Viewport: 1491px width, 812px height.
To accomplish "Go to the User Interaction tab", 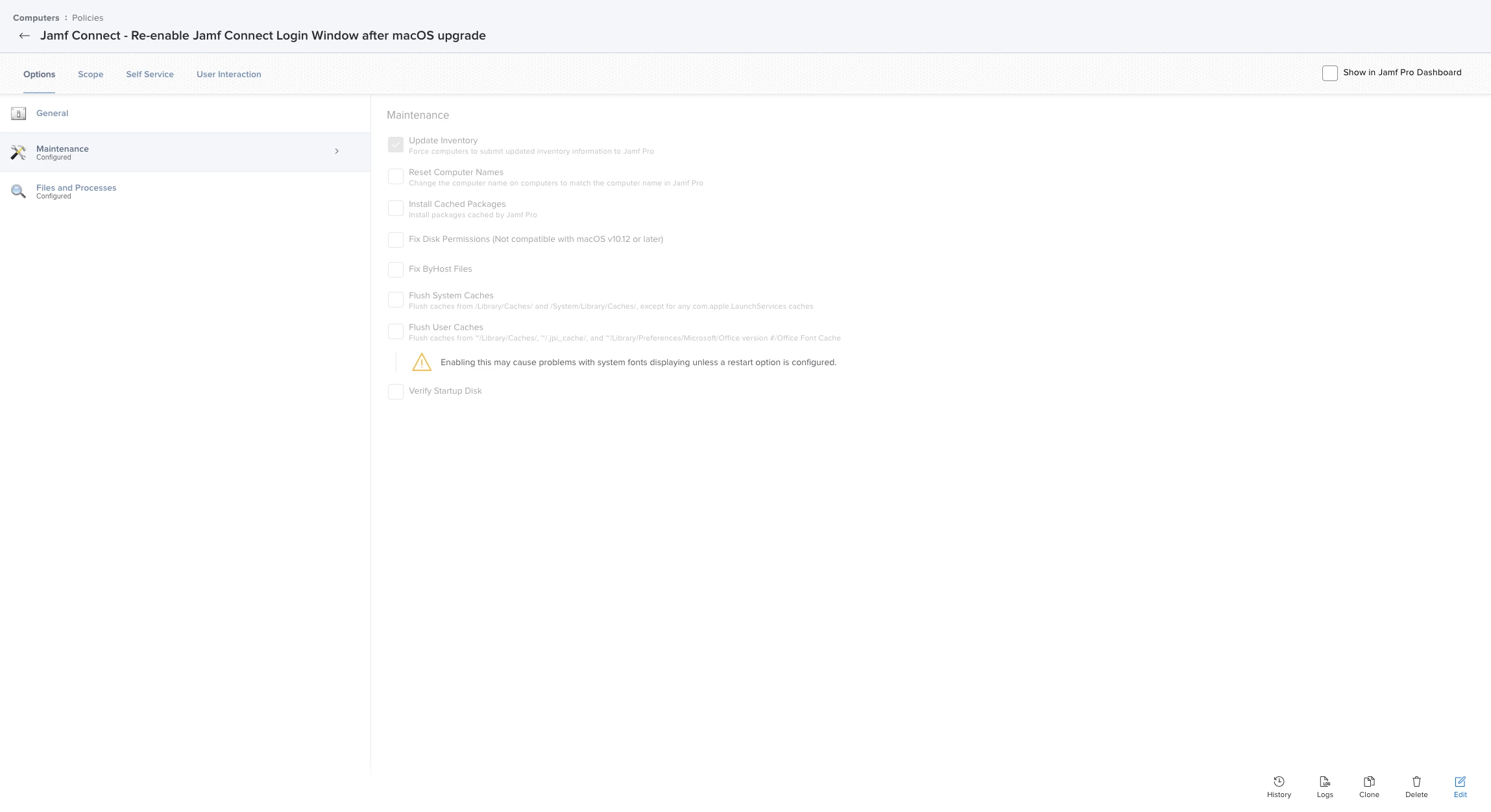I will click(x=228, y=74).
